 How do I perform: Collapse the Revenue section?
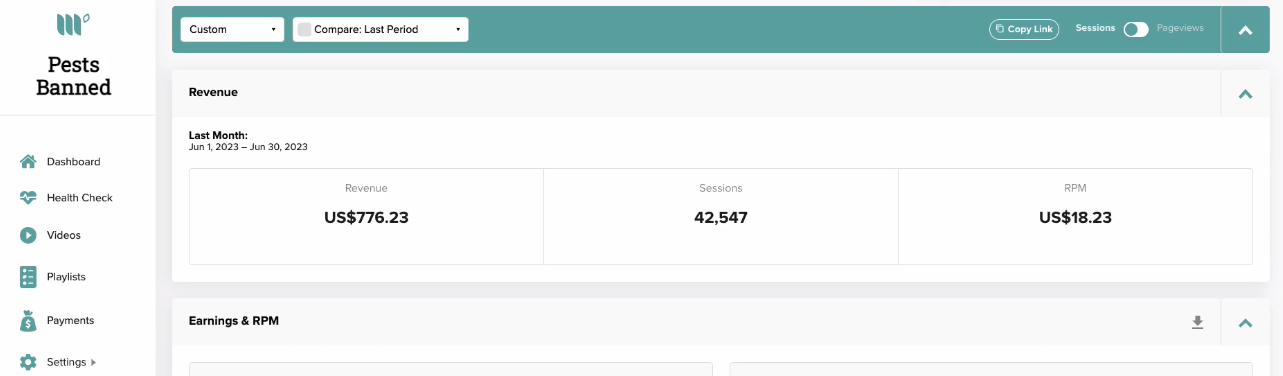point(1245,93)
